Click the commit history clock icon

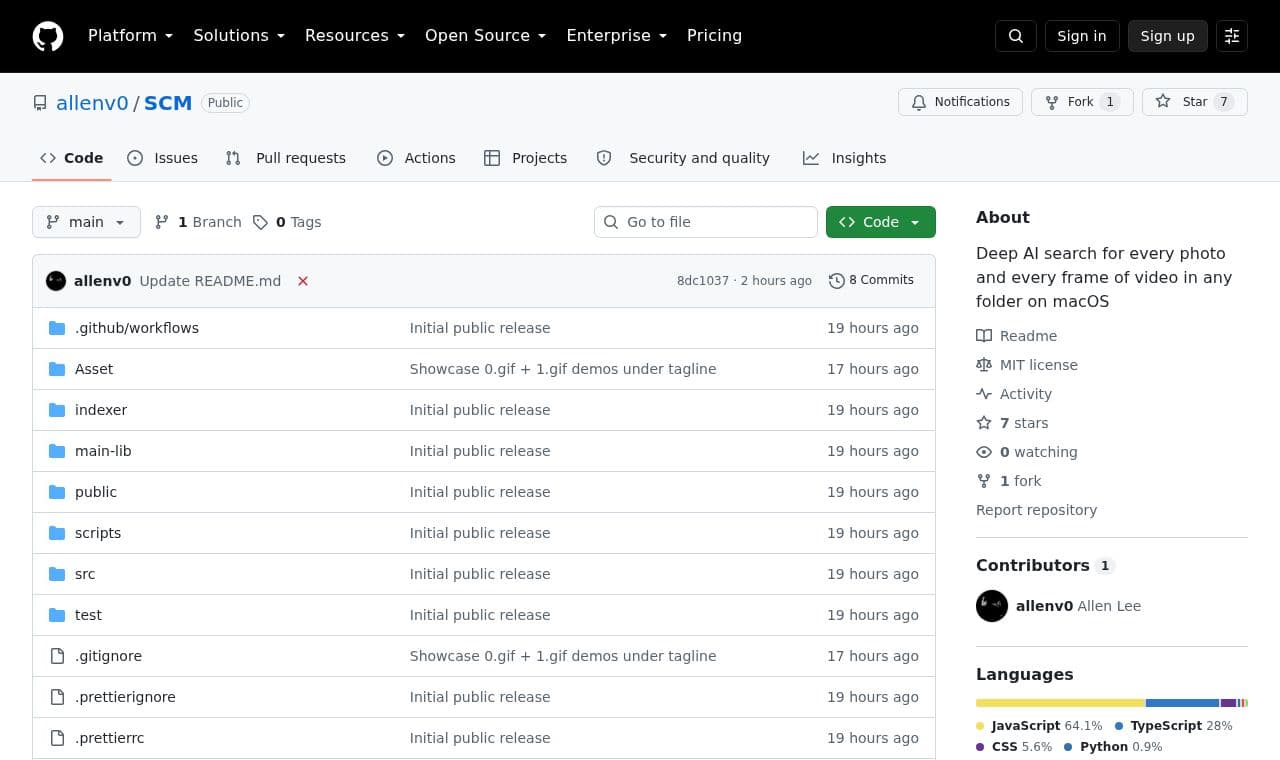click(837, 281)
